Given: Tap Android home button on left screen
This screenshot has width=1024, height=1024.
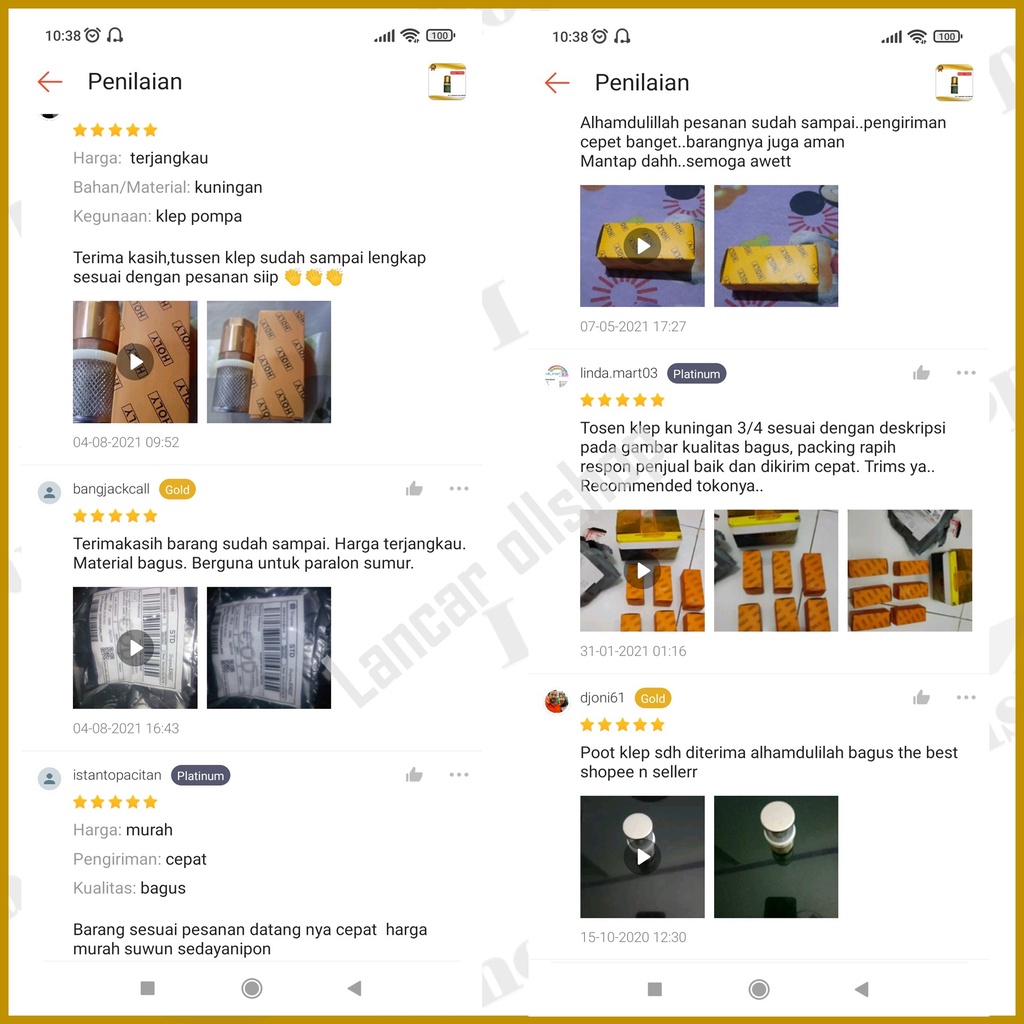Looking at the screenshot, I should coord(251,988).
